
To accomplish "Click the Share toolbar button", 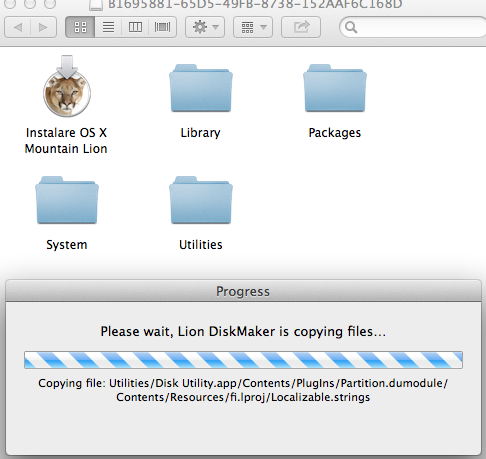I will pos(301,27).
